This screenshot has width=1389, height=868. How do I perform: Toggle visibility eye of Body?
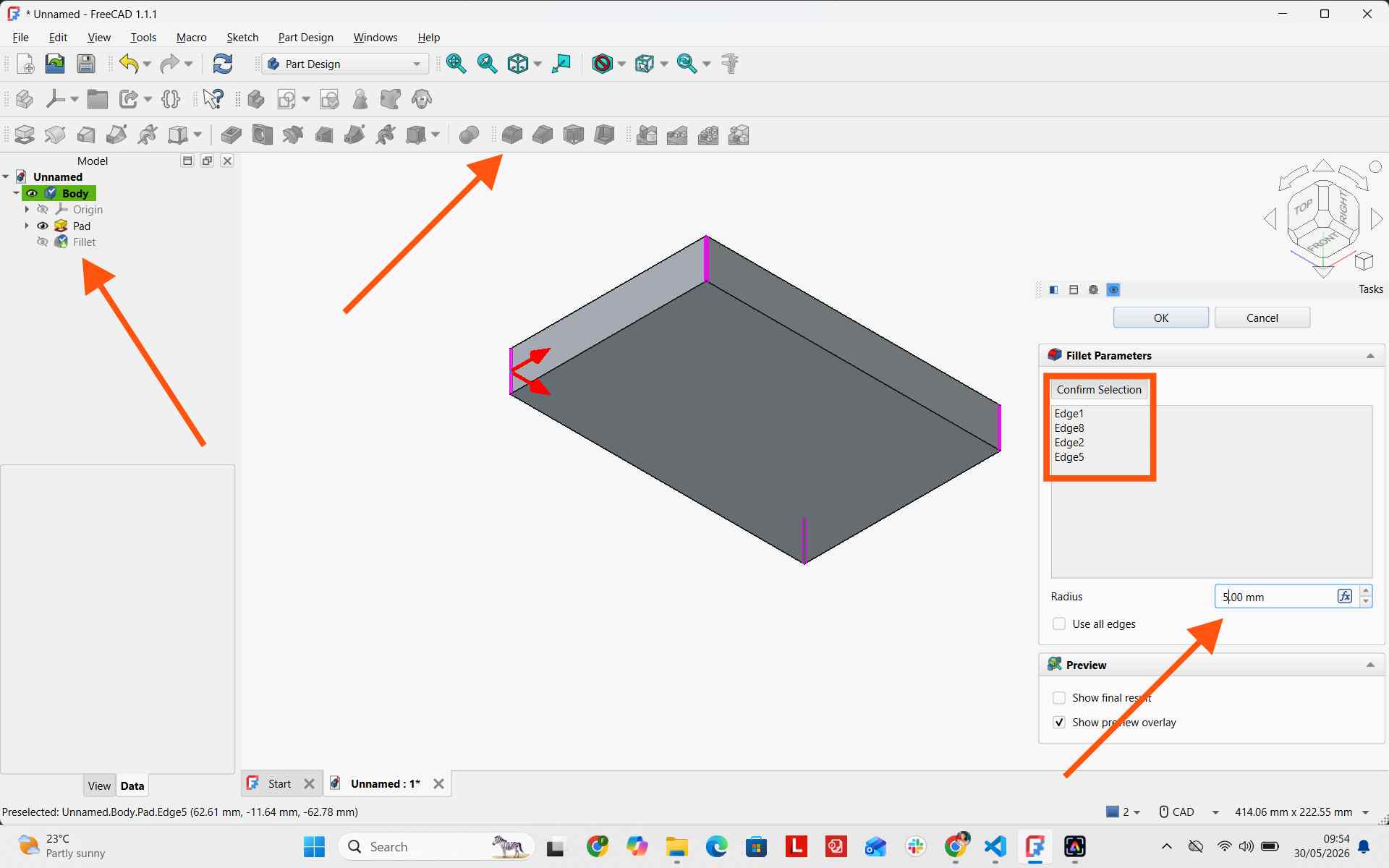32,193
